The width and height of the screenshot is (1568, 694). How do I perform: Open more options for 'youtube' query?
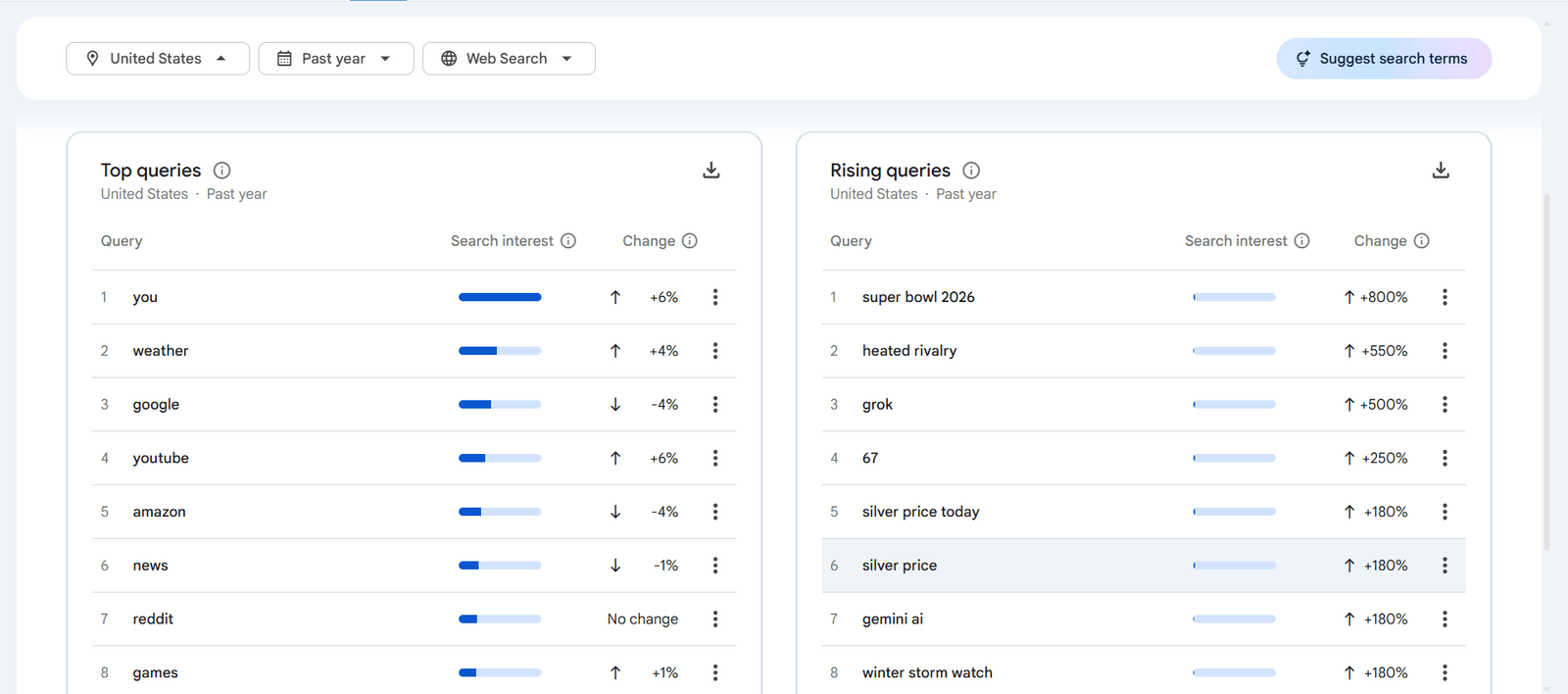click(715, 458)
